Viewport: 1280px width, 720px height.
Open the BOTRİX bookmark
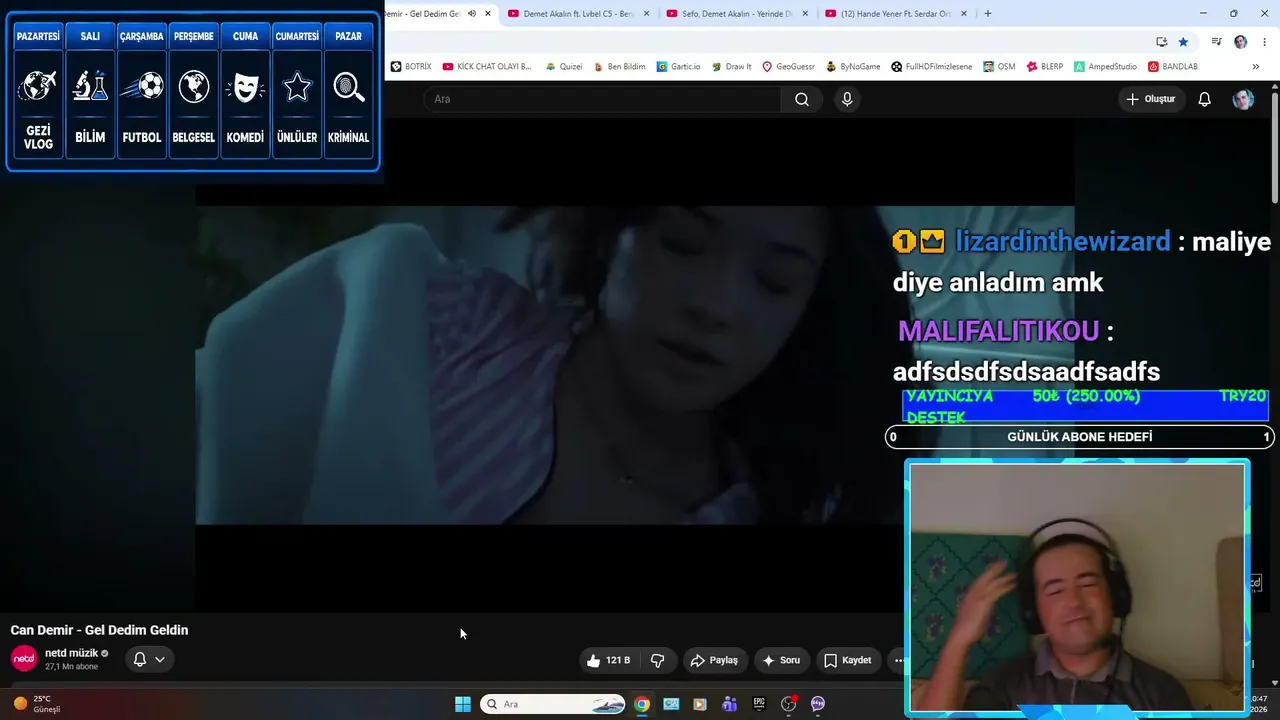(x=411, y=66)
